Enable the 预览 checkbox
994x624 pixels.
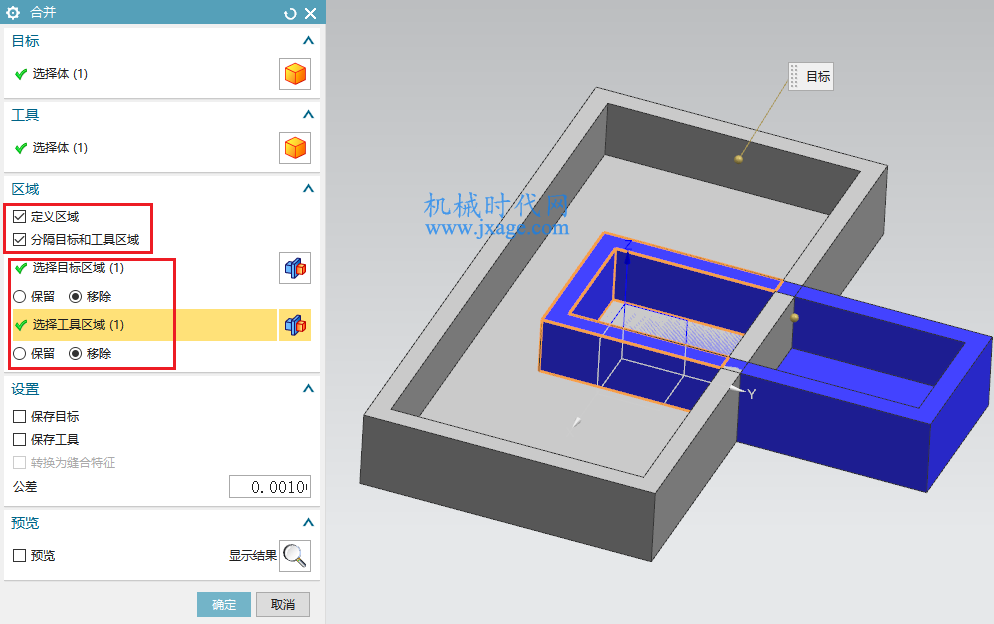pos(20,556)
